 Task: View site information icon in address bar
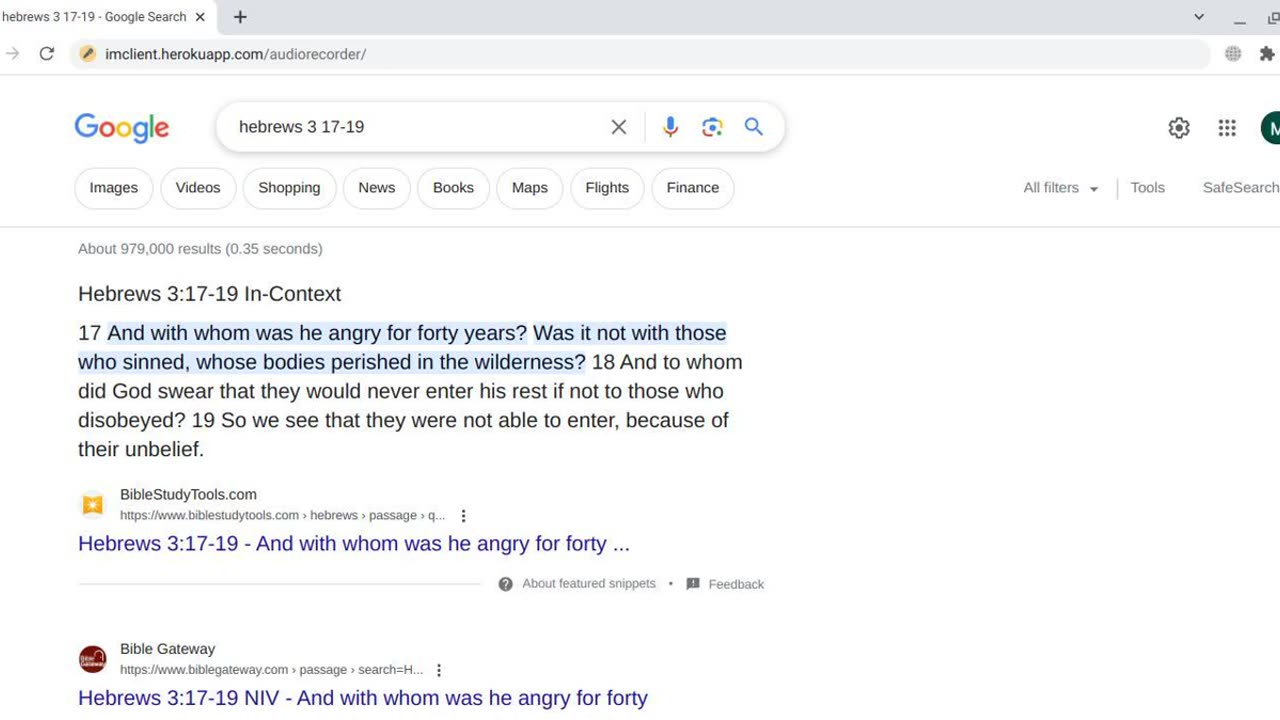[88, 54]
